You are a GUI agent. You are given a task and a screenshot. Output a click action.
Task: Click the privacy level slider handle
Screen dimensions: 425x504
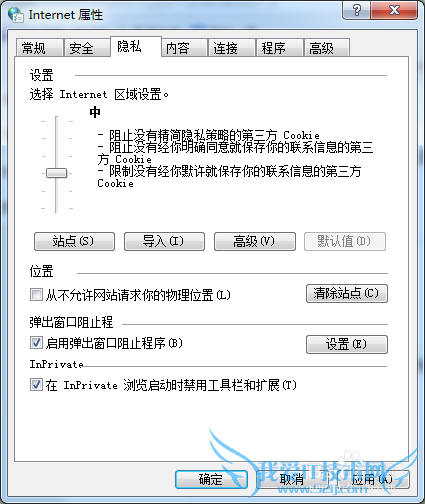click(x=56, y=173)
